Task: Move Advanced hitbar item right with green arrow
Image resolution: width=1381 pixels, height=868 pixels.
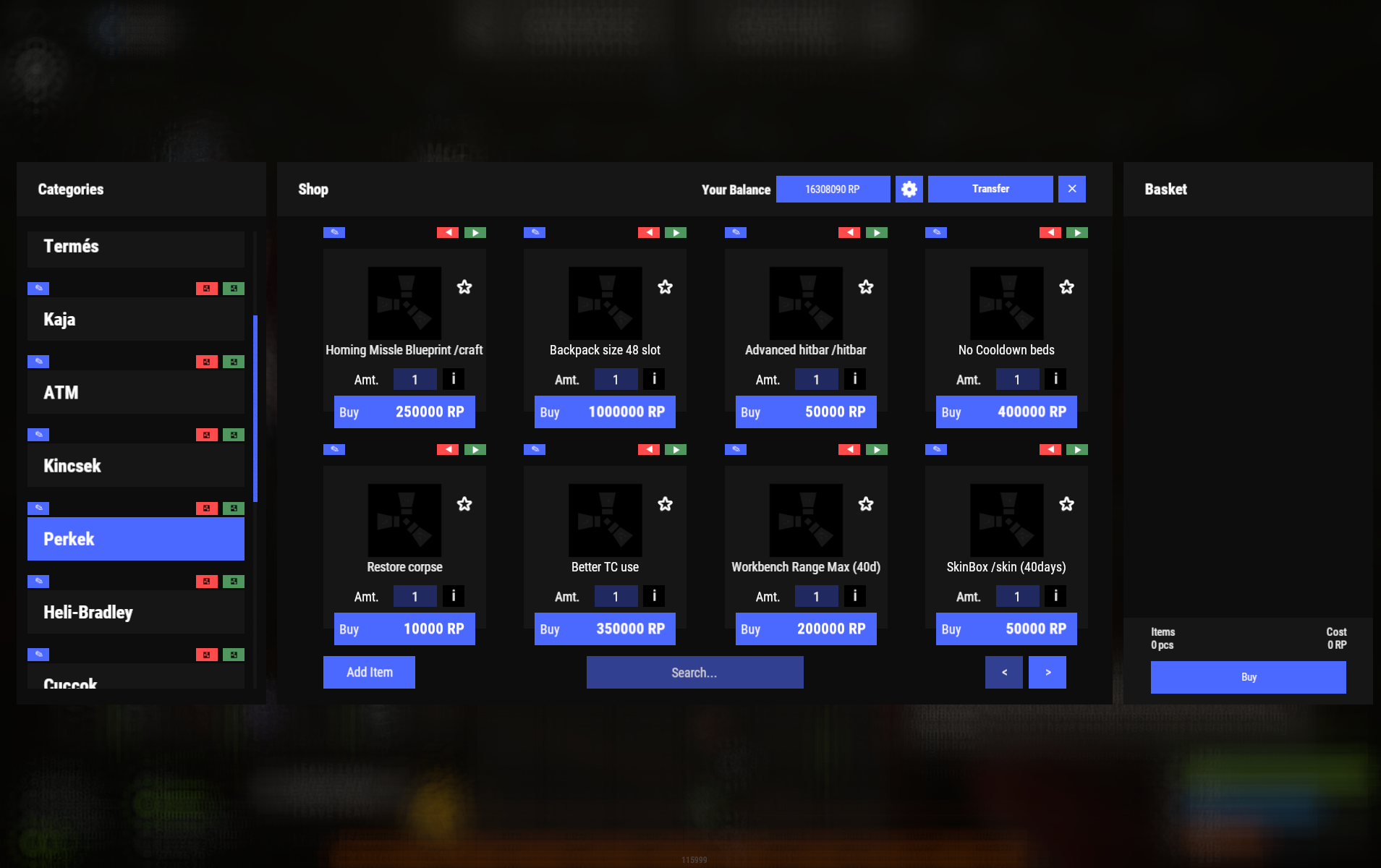Action: (876, 232)
